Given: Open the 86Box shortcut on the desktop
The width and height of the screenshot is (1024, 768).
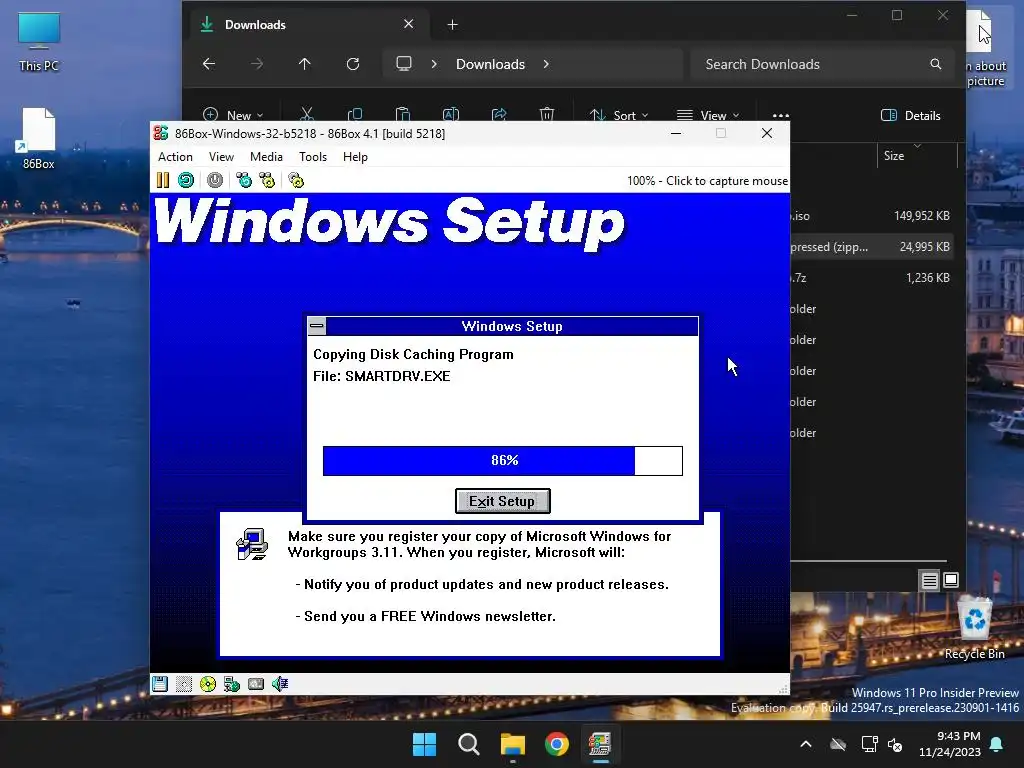Looking at the screenshot, I should (x=39, y=138).
